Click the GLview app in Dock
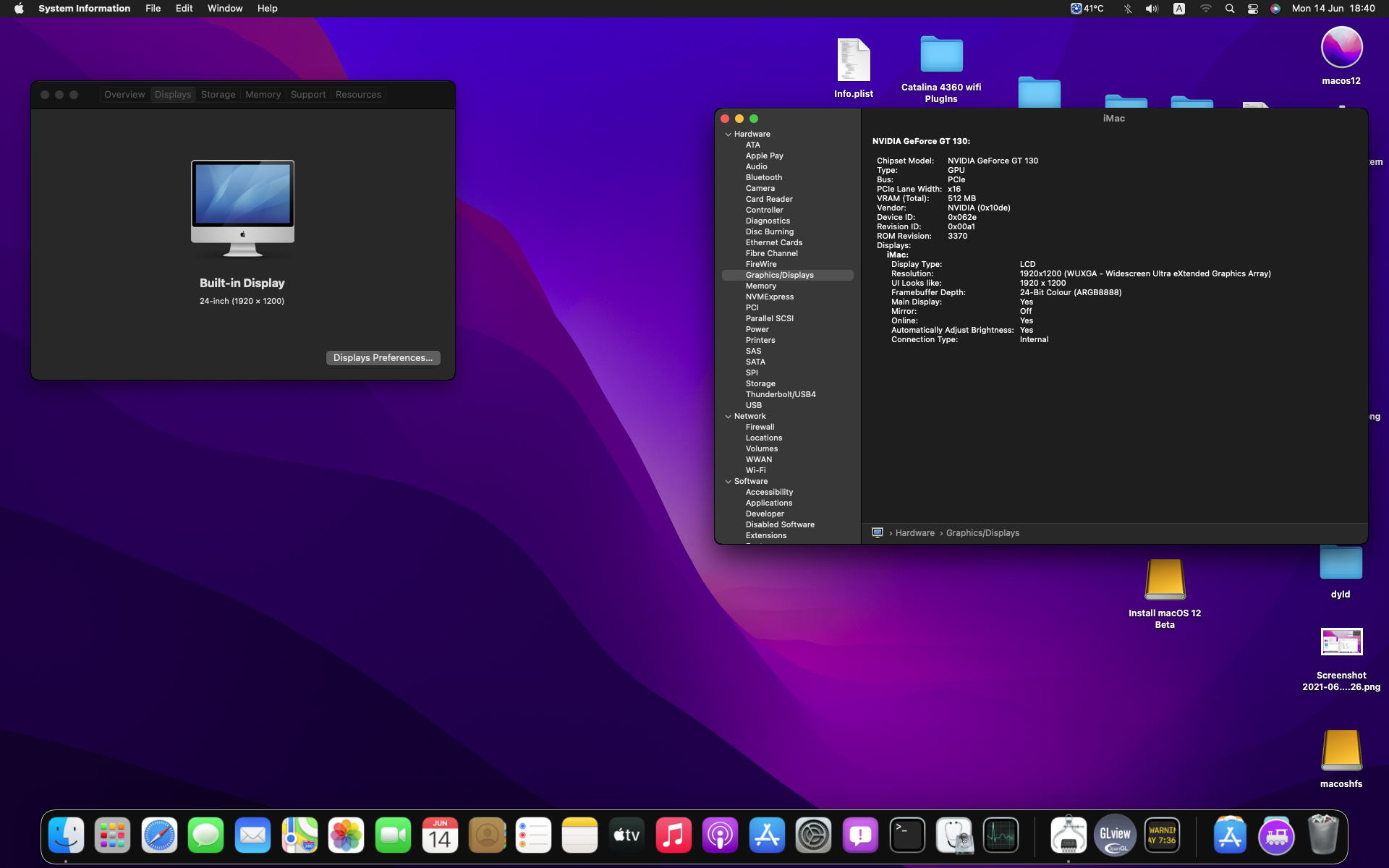 pos(1115,836)
